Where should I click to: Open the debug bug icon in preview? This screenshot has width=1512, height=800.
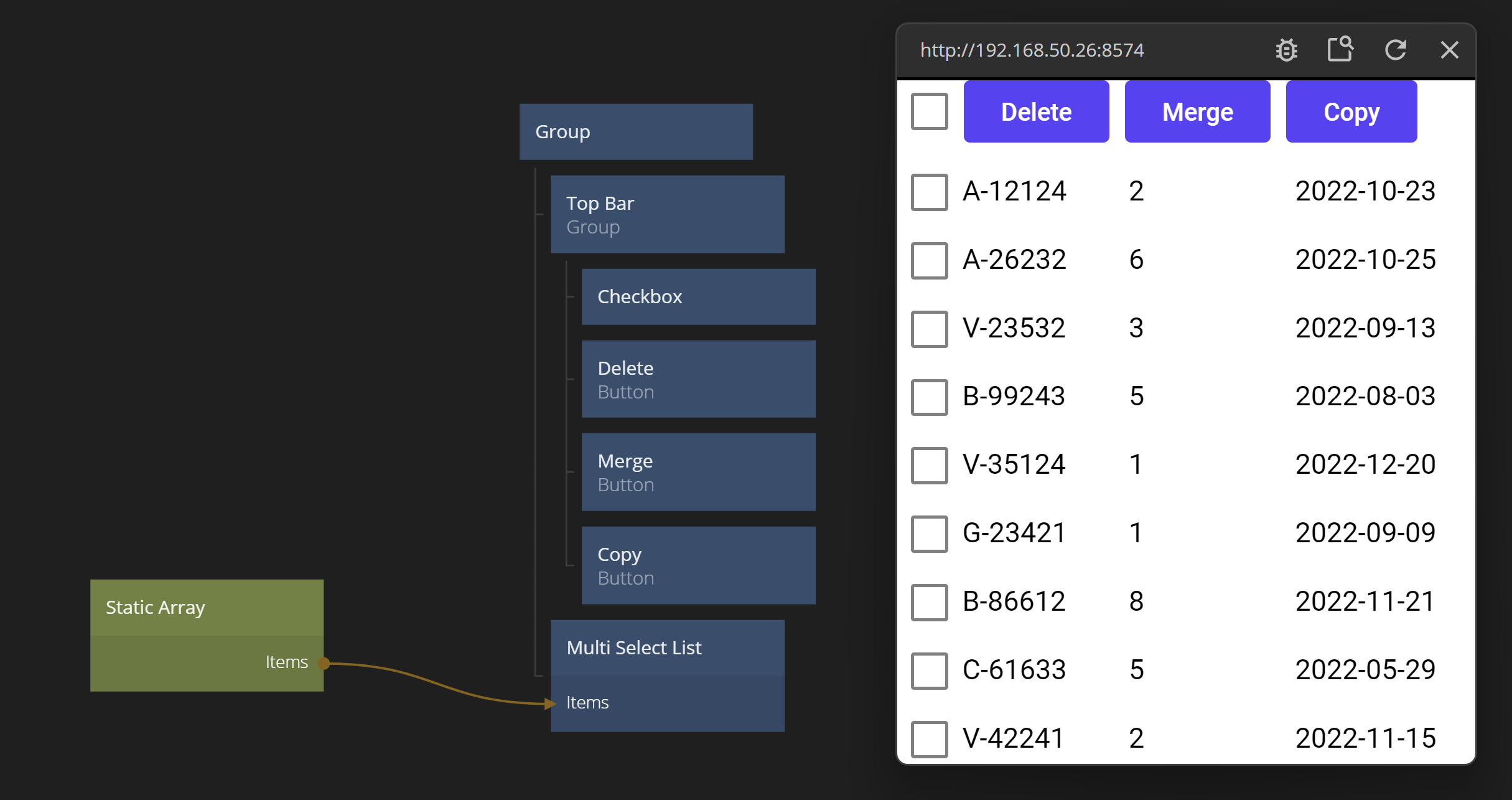[1286, 50]
